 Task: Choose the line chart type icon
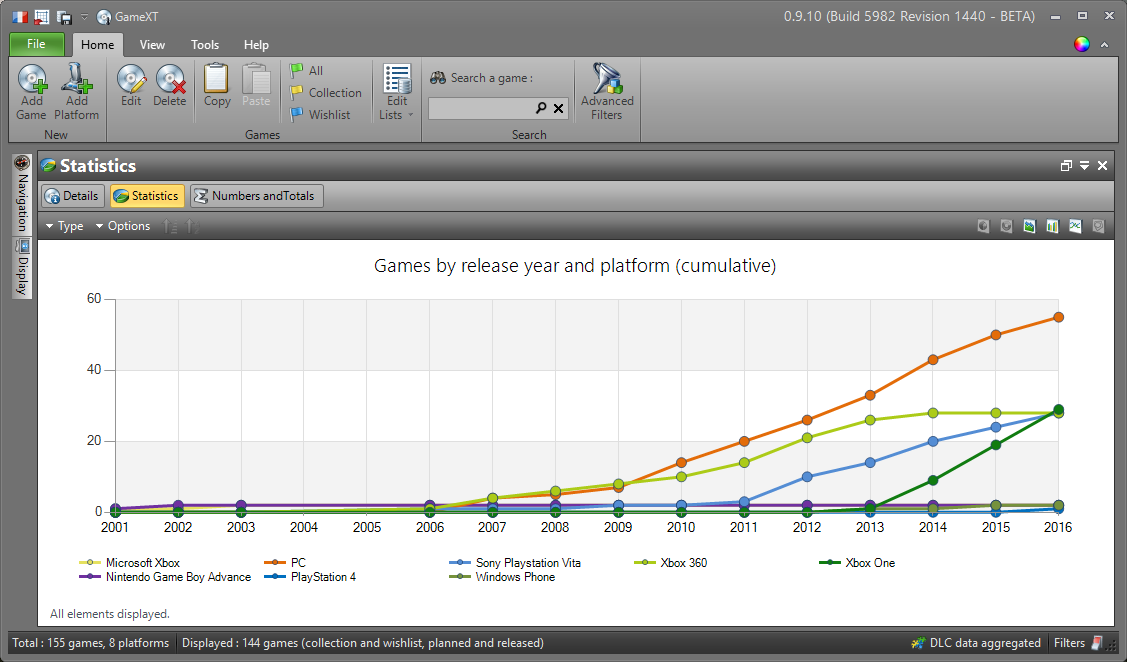click(1075, 226)
